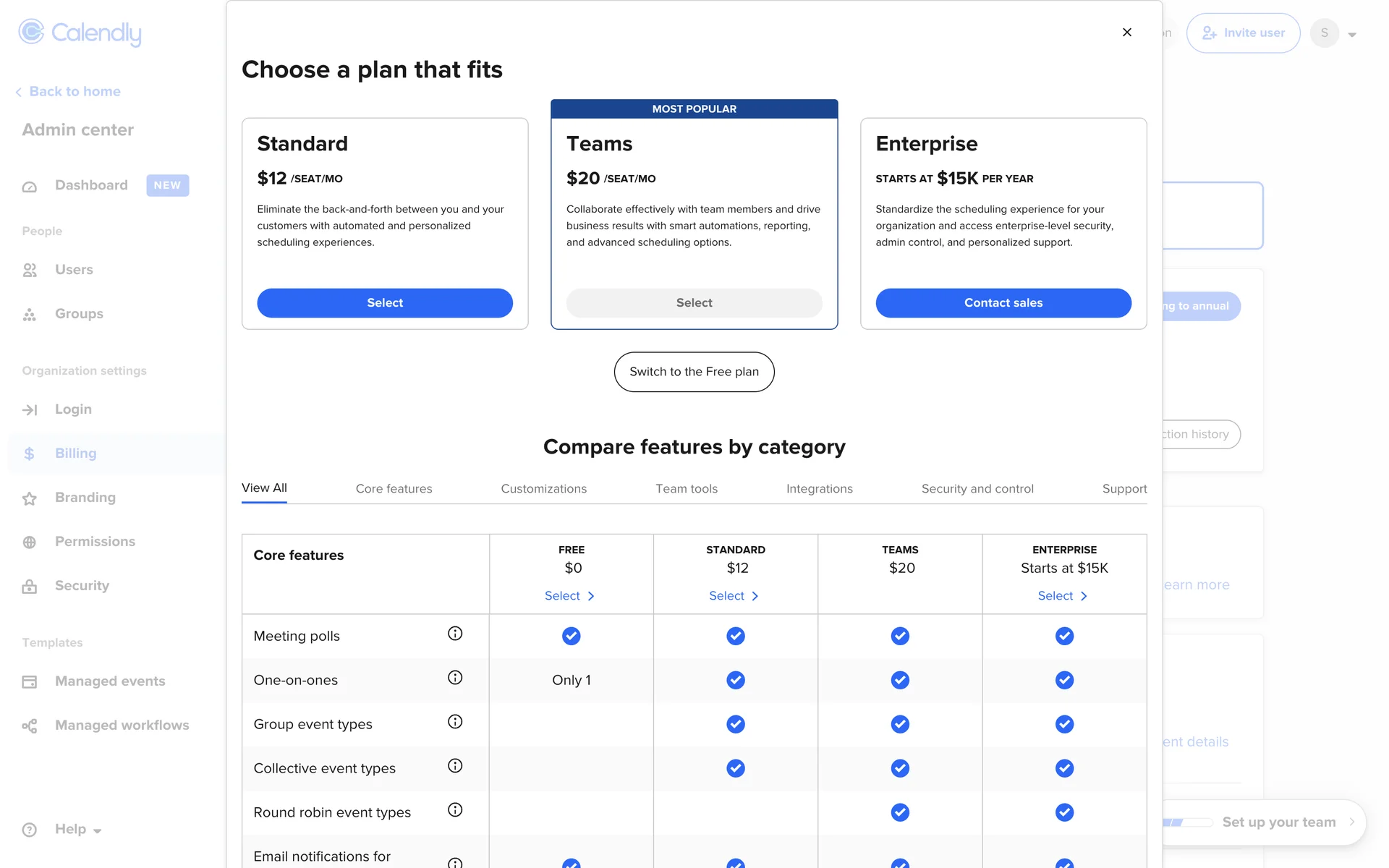Image resolution: width=1389 pixels, height=868 pixels.
Task: Open the account avatar dropdown arrow
Action: [x=1351, y=35]
